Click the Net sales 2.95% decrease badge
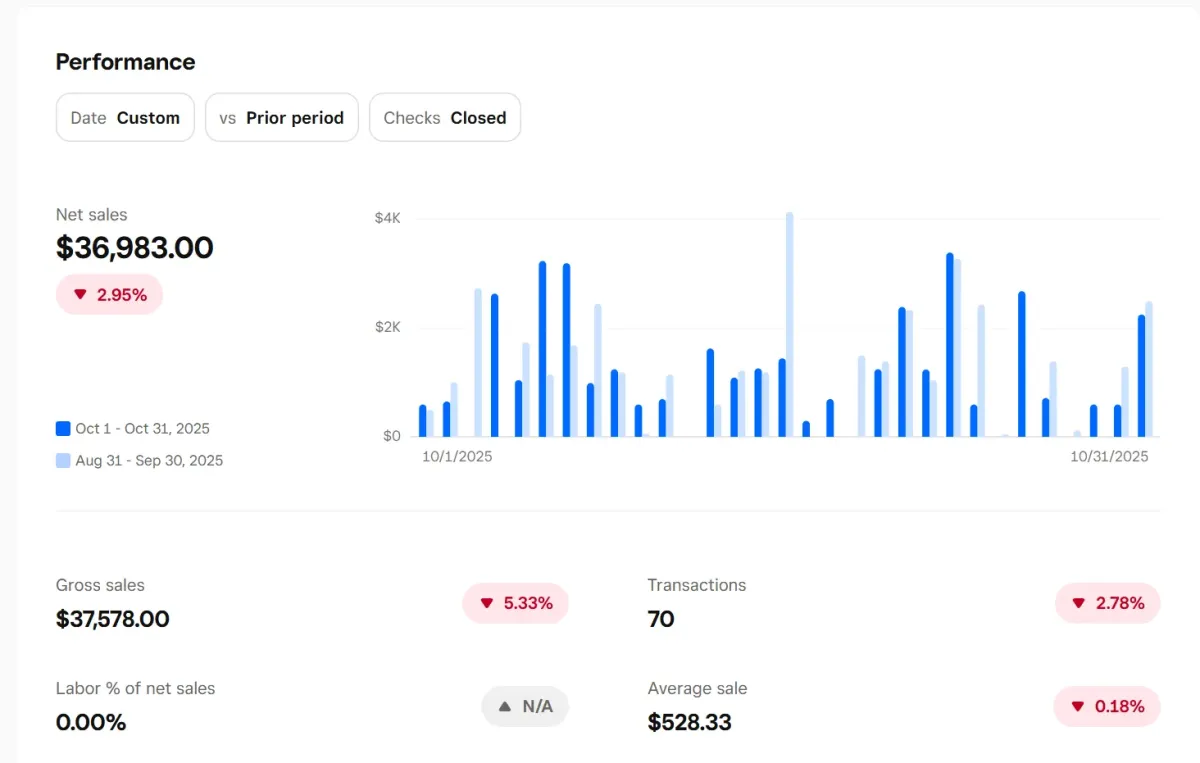Screen dimensions: 1200x763 click(x=110, y=295)
